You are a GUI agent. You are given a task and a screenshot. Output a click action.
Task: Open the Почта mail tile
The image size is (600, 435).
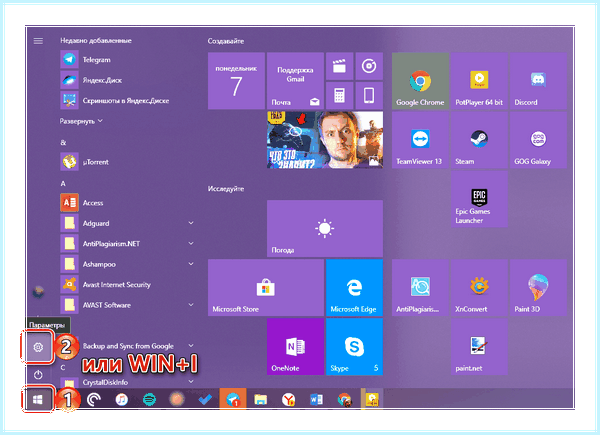[295, 81]
